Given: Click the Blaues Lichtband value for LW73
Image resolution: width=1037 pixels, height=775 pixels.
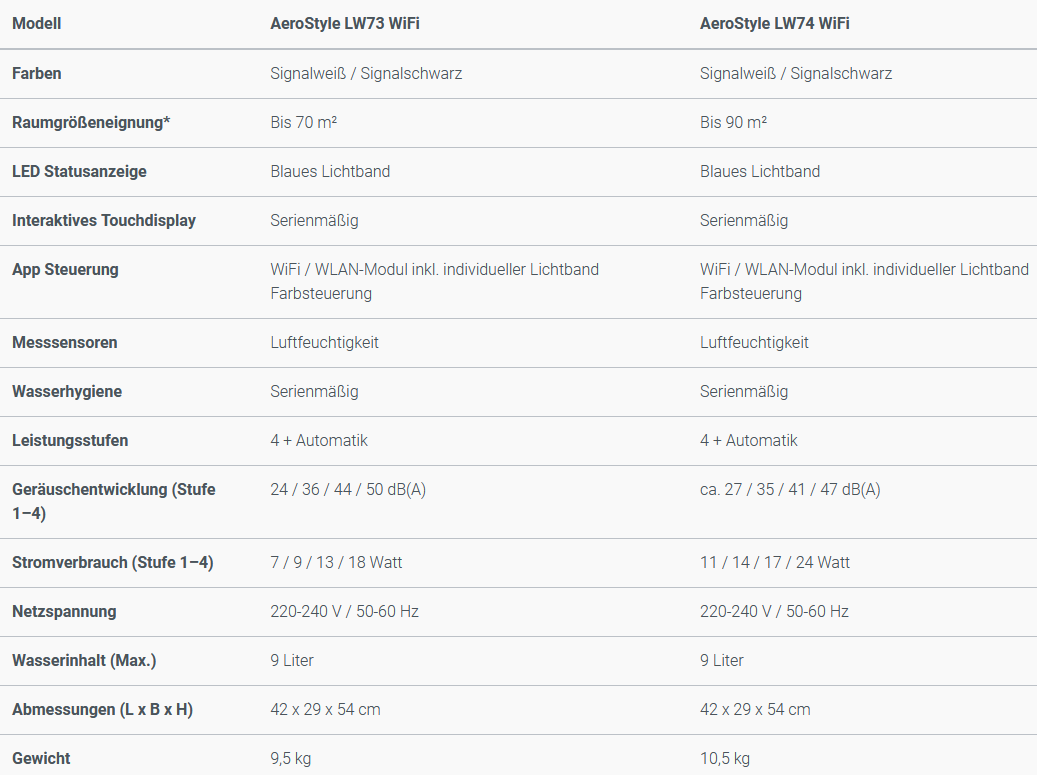Looking at the screenshot, I should [328, 171].
